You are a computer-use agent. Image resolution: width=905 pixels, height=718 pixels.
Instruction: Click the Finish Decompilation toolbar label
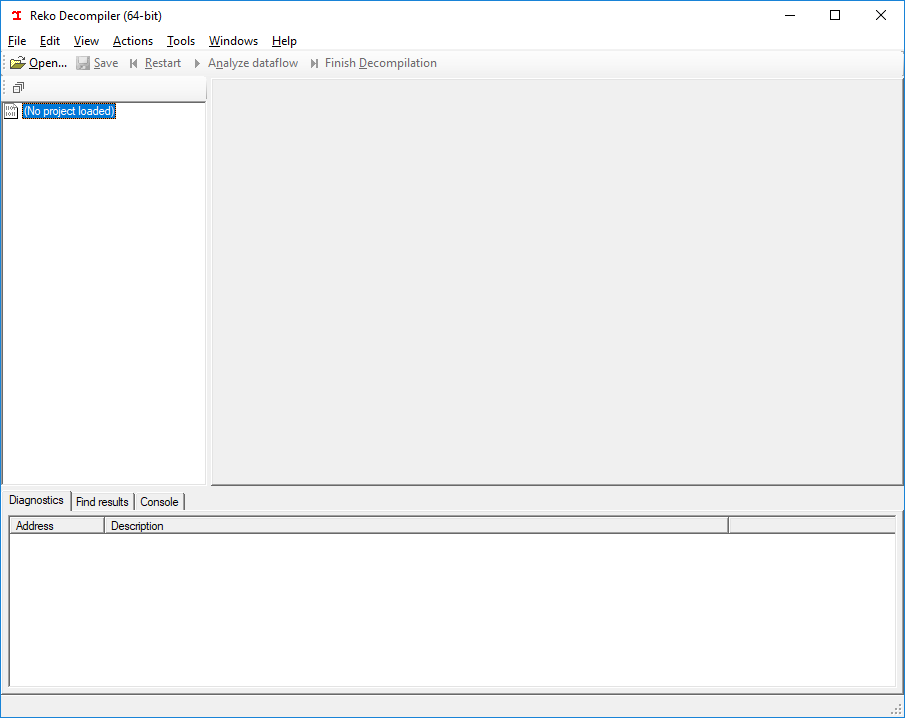pyautogui.click(x=380, y=63)
